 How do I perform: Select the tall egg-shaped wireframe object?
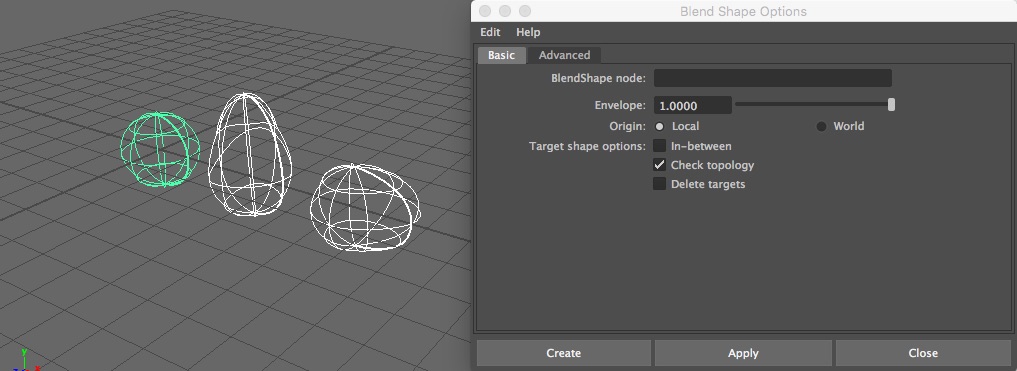[x=250, y=154]
